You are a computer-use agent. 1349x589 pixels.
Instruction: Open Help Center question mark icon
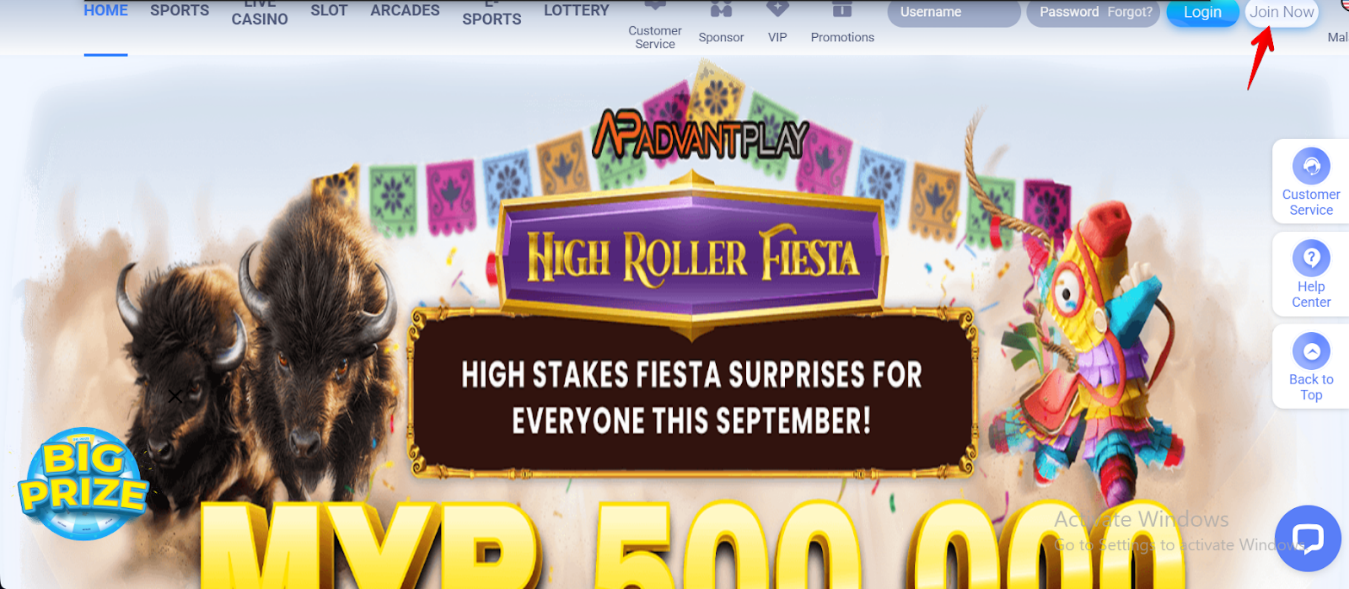(1311, 258)
